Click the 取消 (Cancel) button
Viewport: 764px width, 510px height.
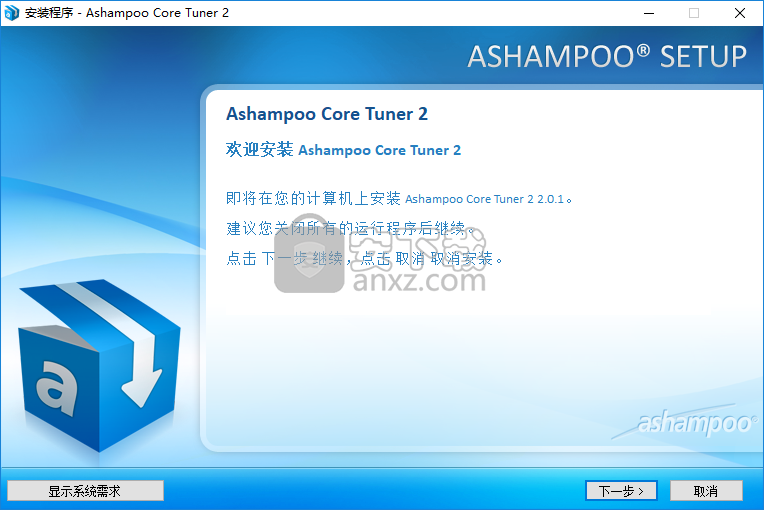point(706,491)
